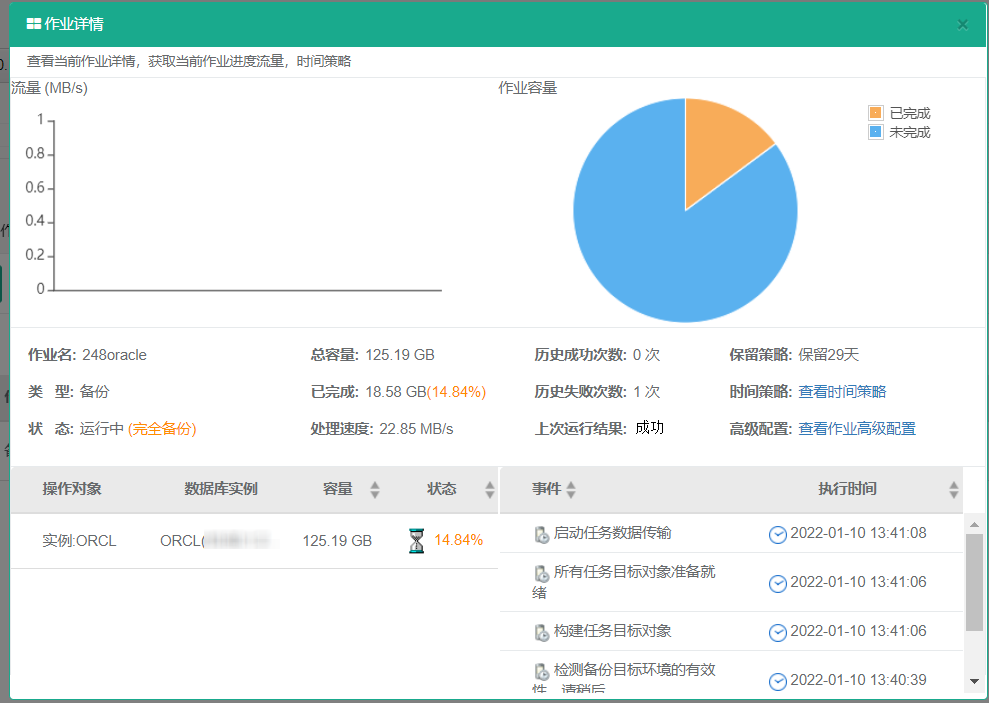The height and width of the screenshot is (703, 989).
Task: Click the event icon beside 所有任务目标对象准备就绪
Action: tap(541, 573)
